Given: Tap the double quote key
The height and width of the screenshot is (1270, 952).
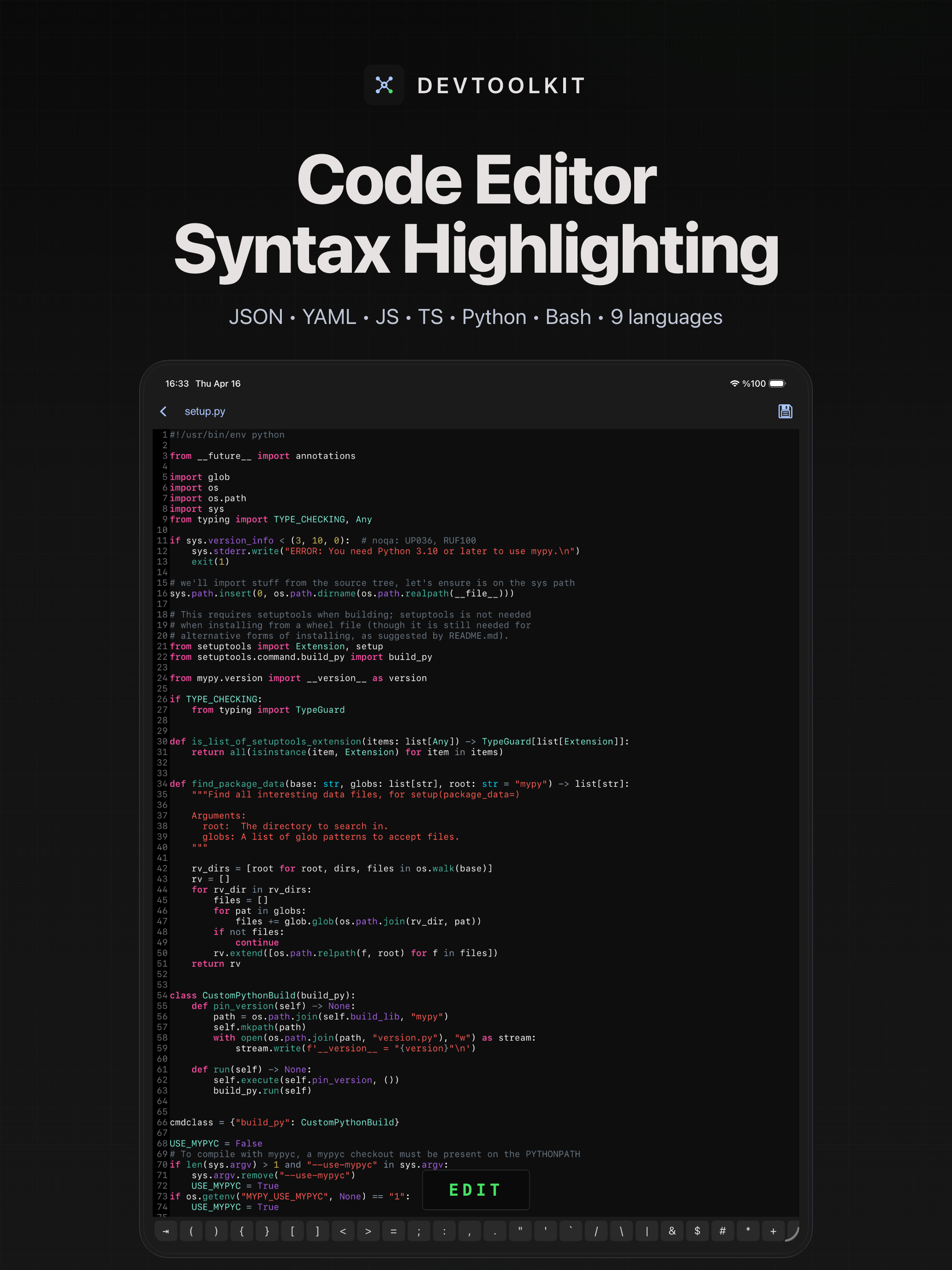Looking at the screenshot, I should (x=520, y=1231).
